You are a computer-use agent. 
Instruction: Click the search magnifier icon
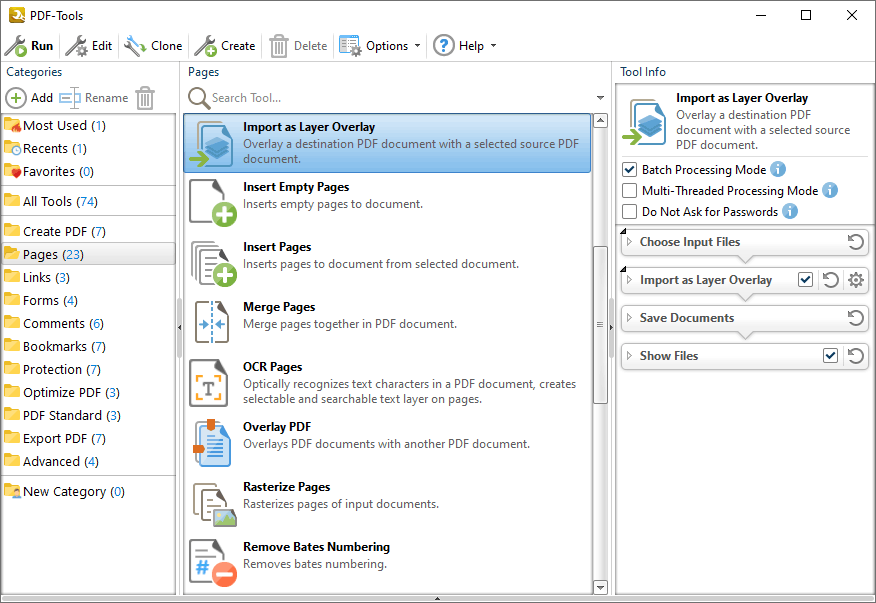coord(198,98)
